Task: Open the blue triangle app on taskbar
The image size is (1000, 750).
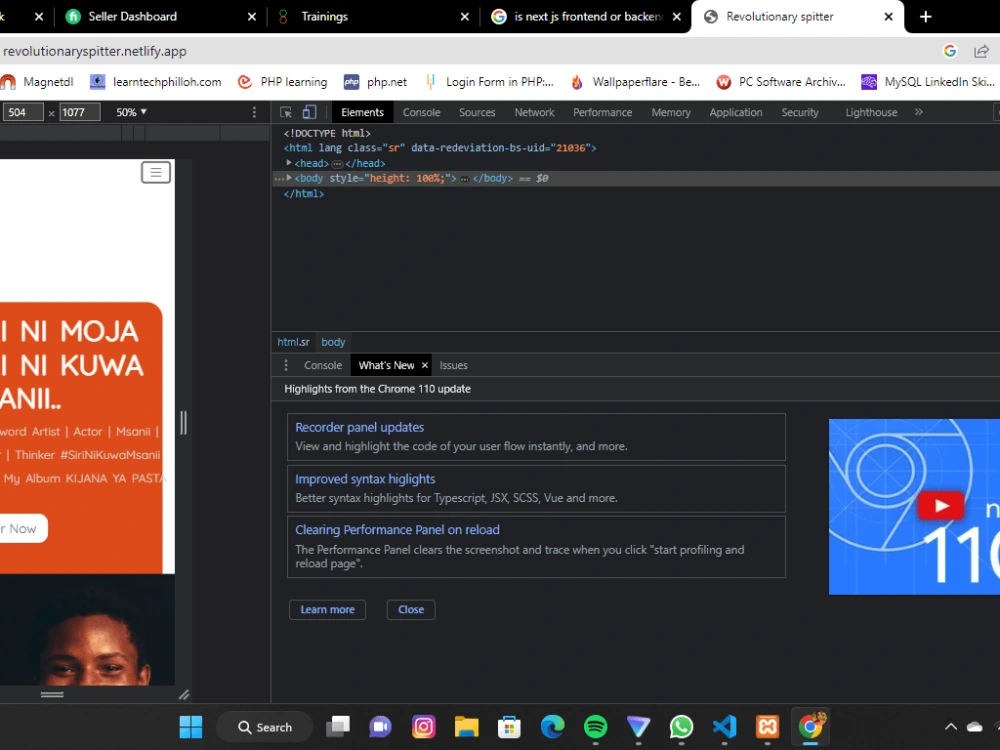Action: (x=638, y=726)
